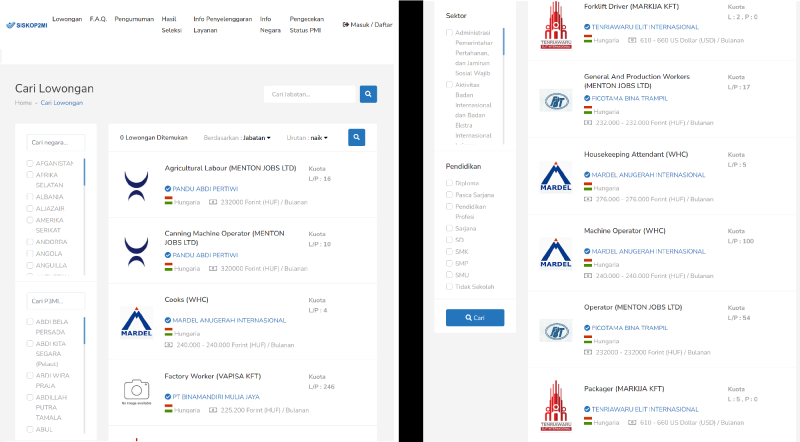The height and width of the screenshot is (442, 800).
Task: Click Masuk / Daftar login icon
Action: [x=345, y=24]
